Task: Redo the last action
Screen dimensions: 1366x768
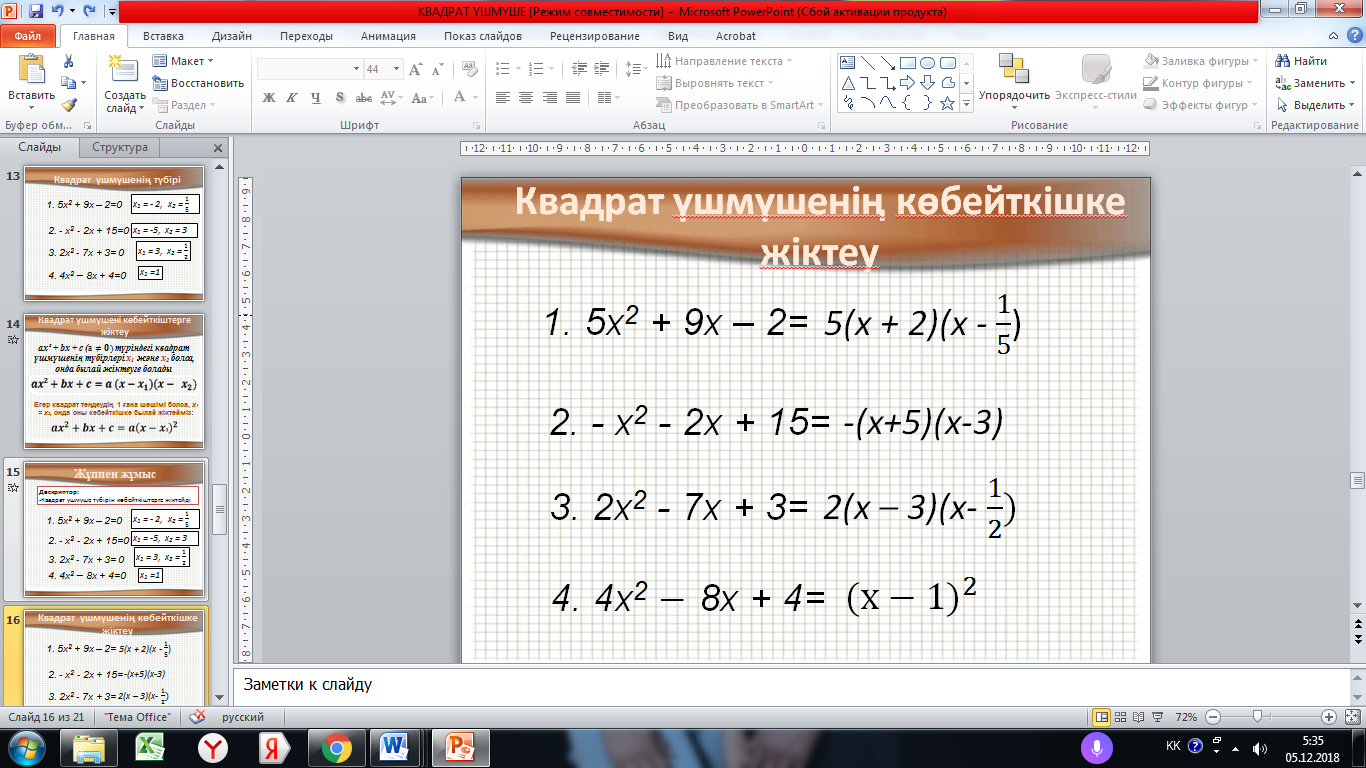Action: [x=89, y=12]
